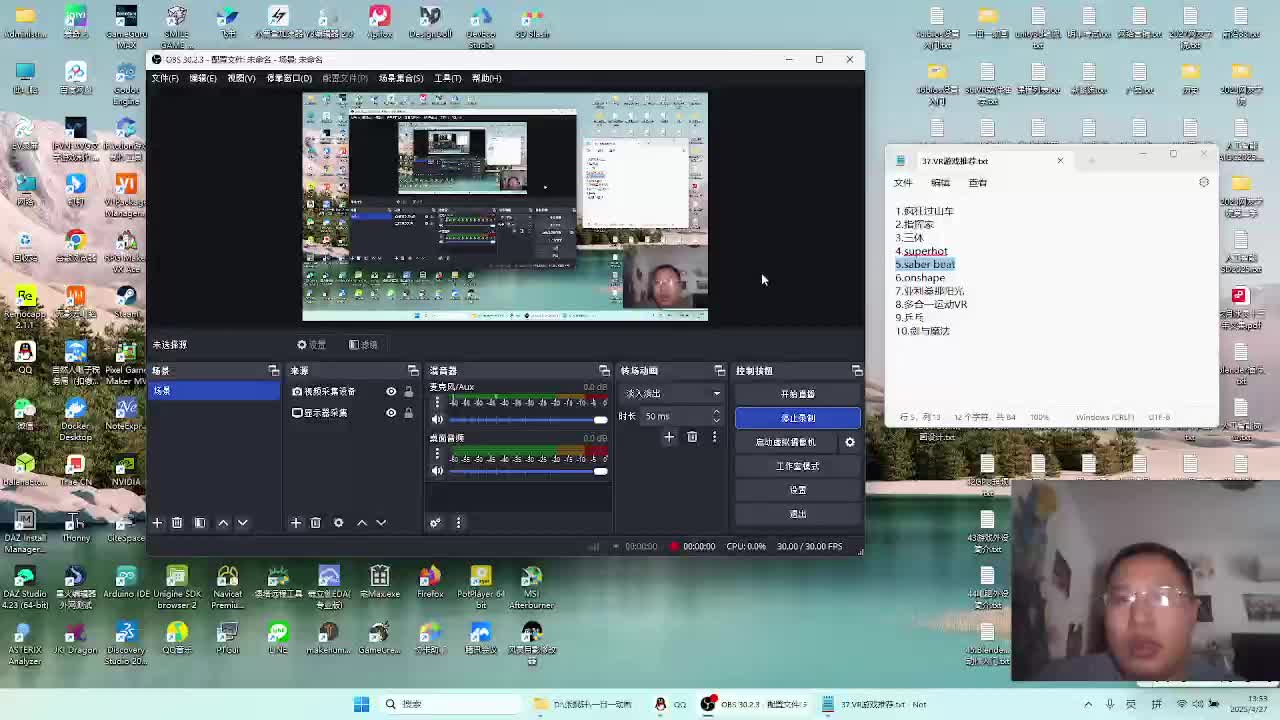Open the 文件(F) menu
This screenshot has width=1280, height=720.
(165, 78)
